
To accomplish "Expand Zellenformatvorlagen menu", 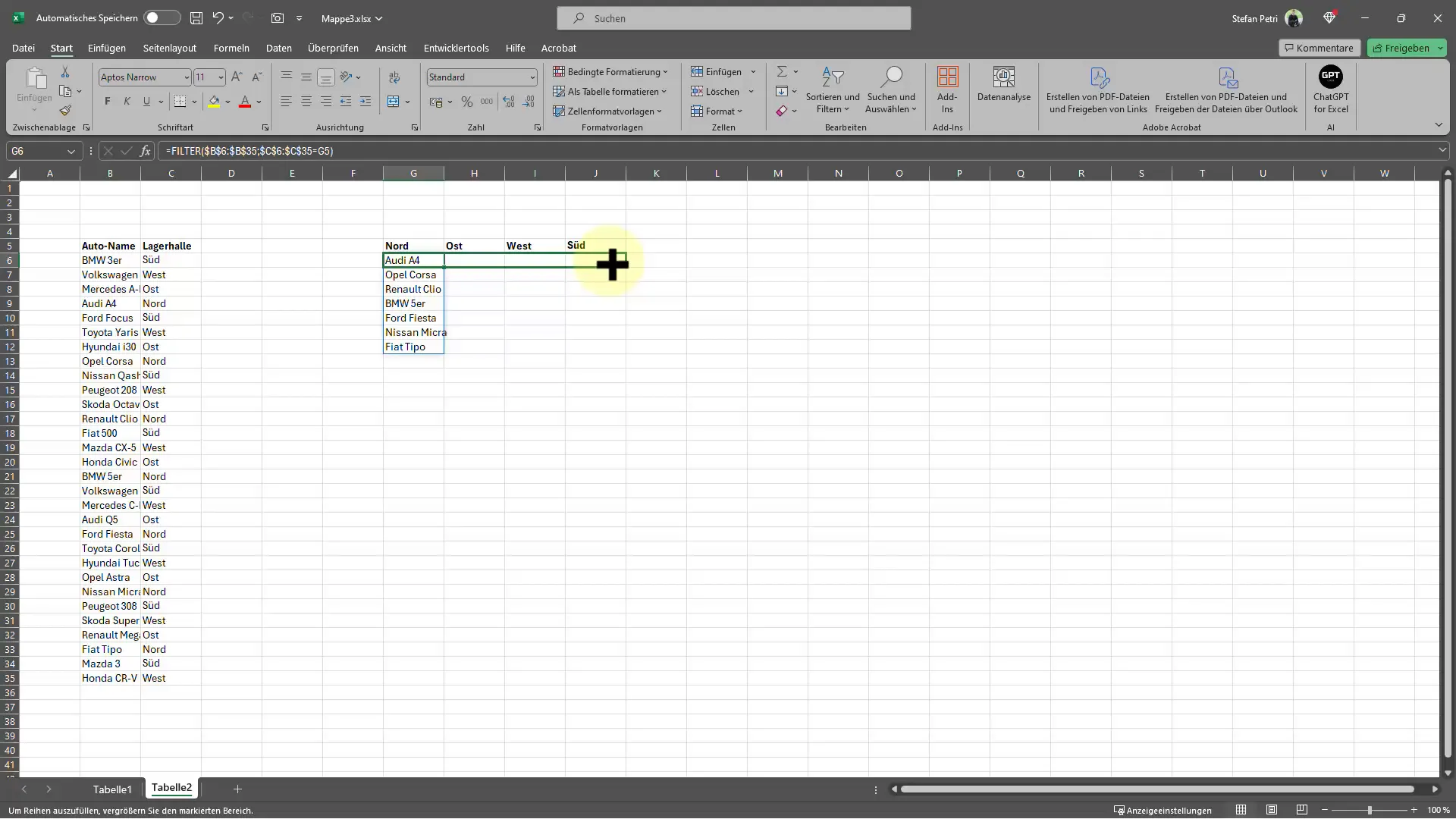I will [x=607, y=111].
